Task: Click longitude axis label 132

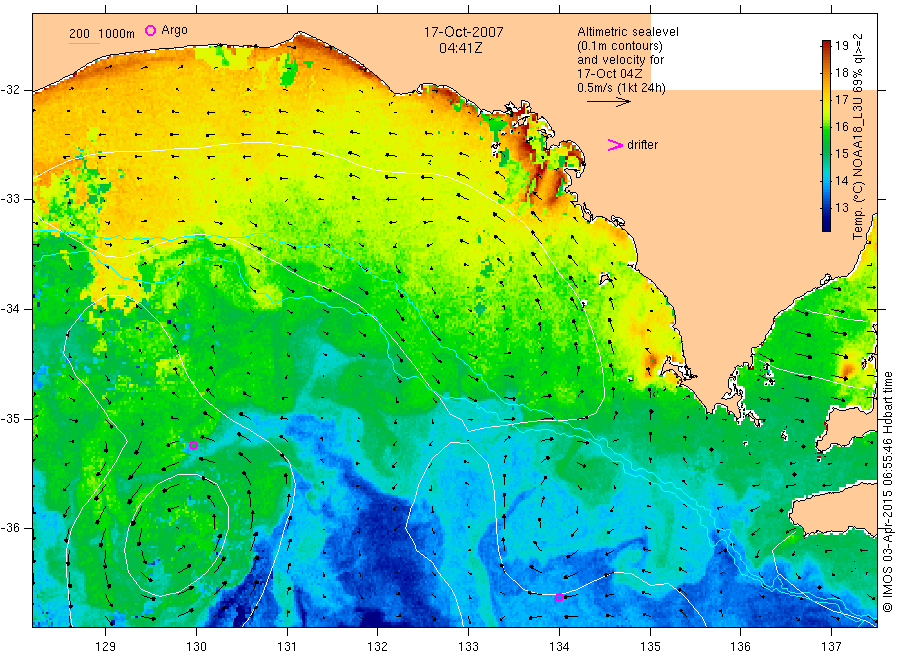Action: (x=378, y=647)
